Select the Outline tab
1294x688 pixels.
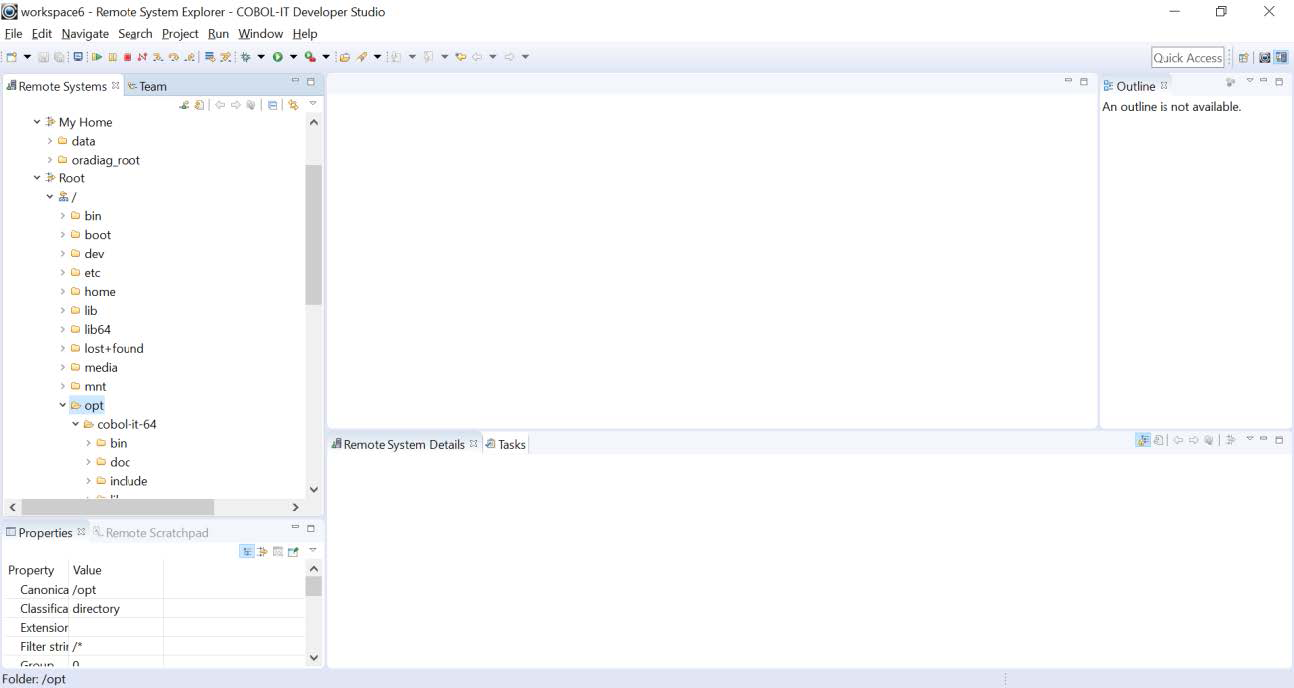coord(1135,86)
